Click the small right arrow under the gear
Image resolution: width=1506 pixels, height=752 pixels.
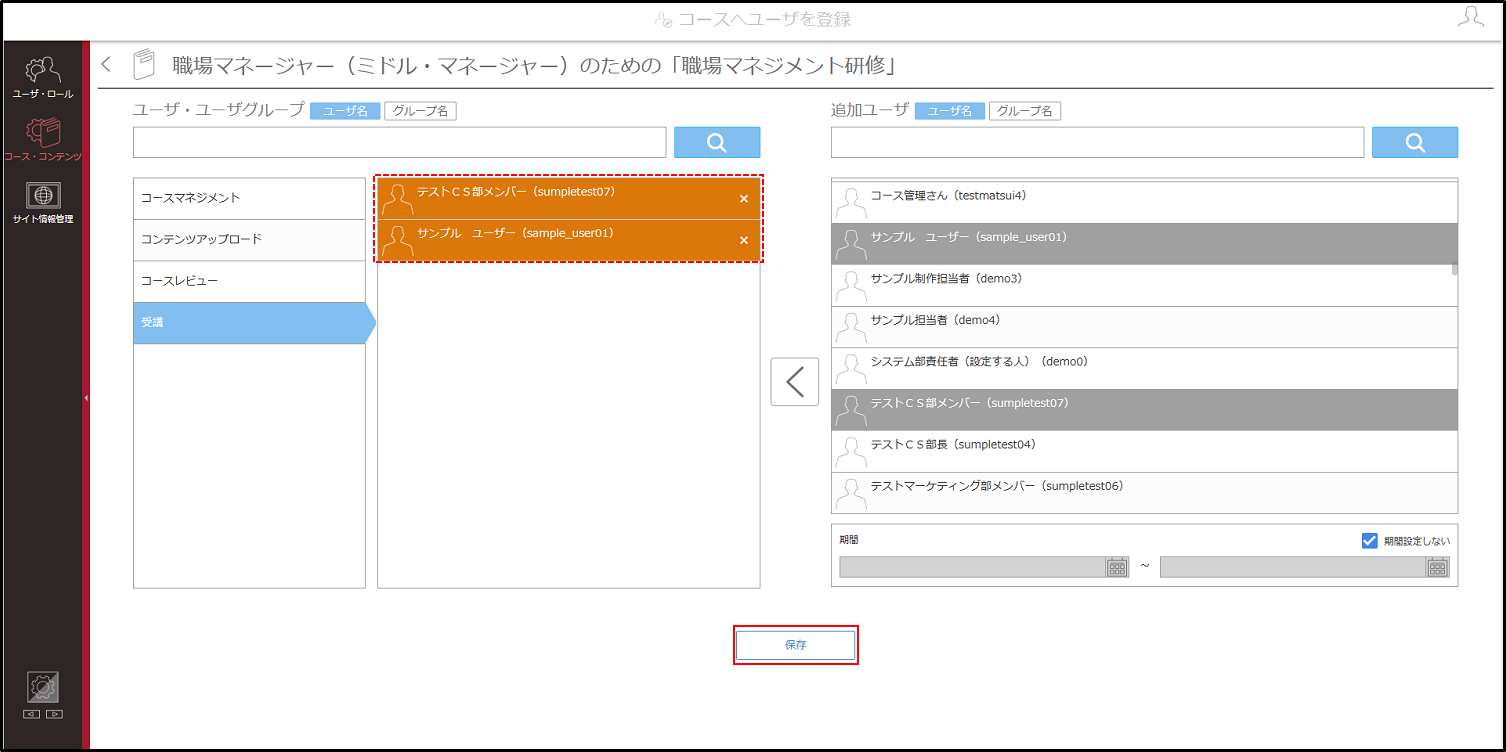pyautogui.click(x=54, y=714)
